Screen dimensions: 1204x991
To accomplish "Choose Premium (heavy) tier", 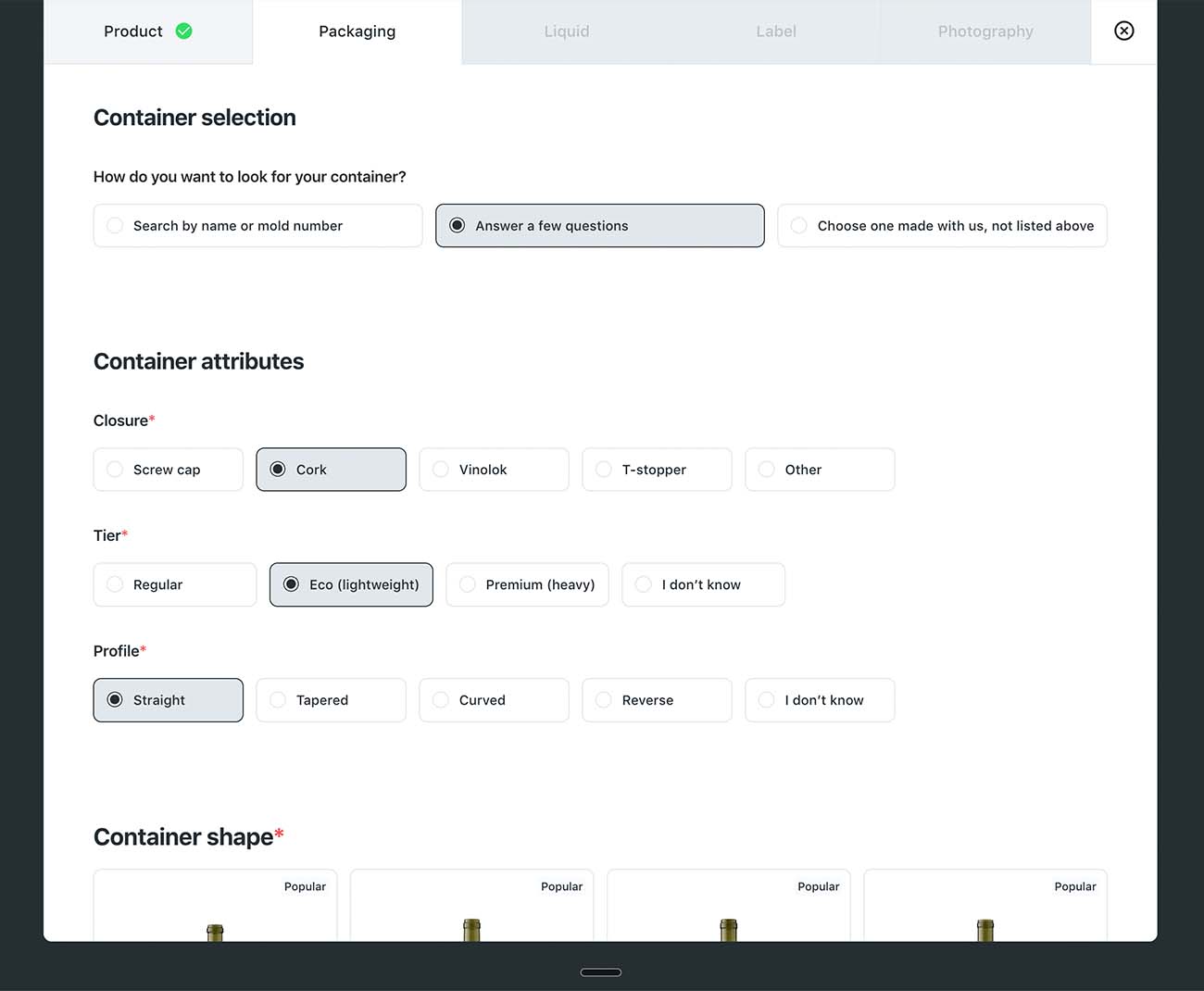I will point(527,584).
